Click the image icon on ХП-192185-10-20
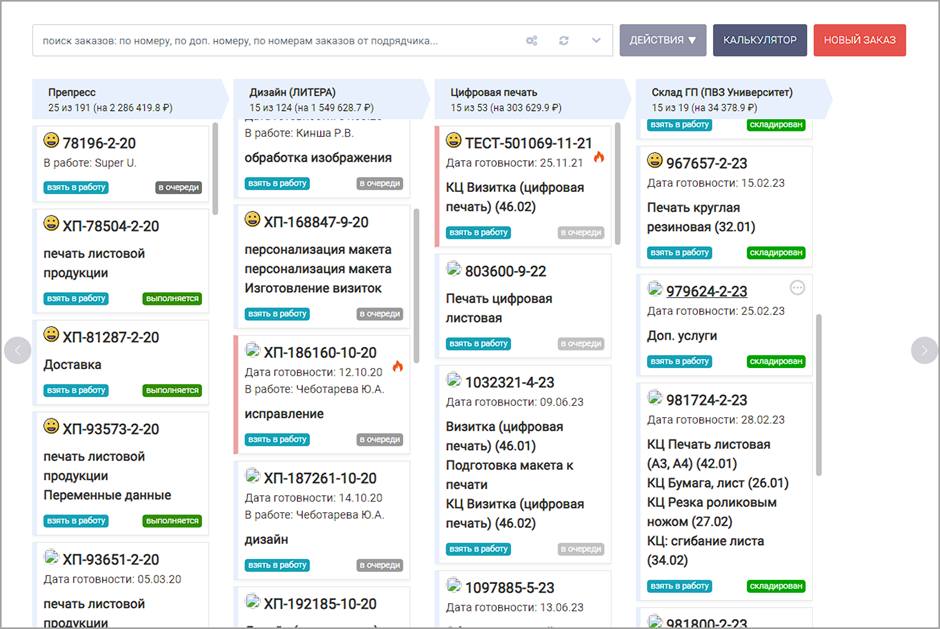The image size is (940, 629). point(252,601)
